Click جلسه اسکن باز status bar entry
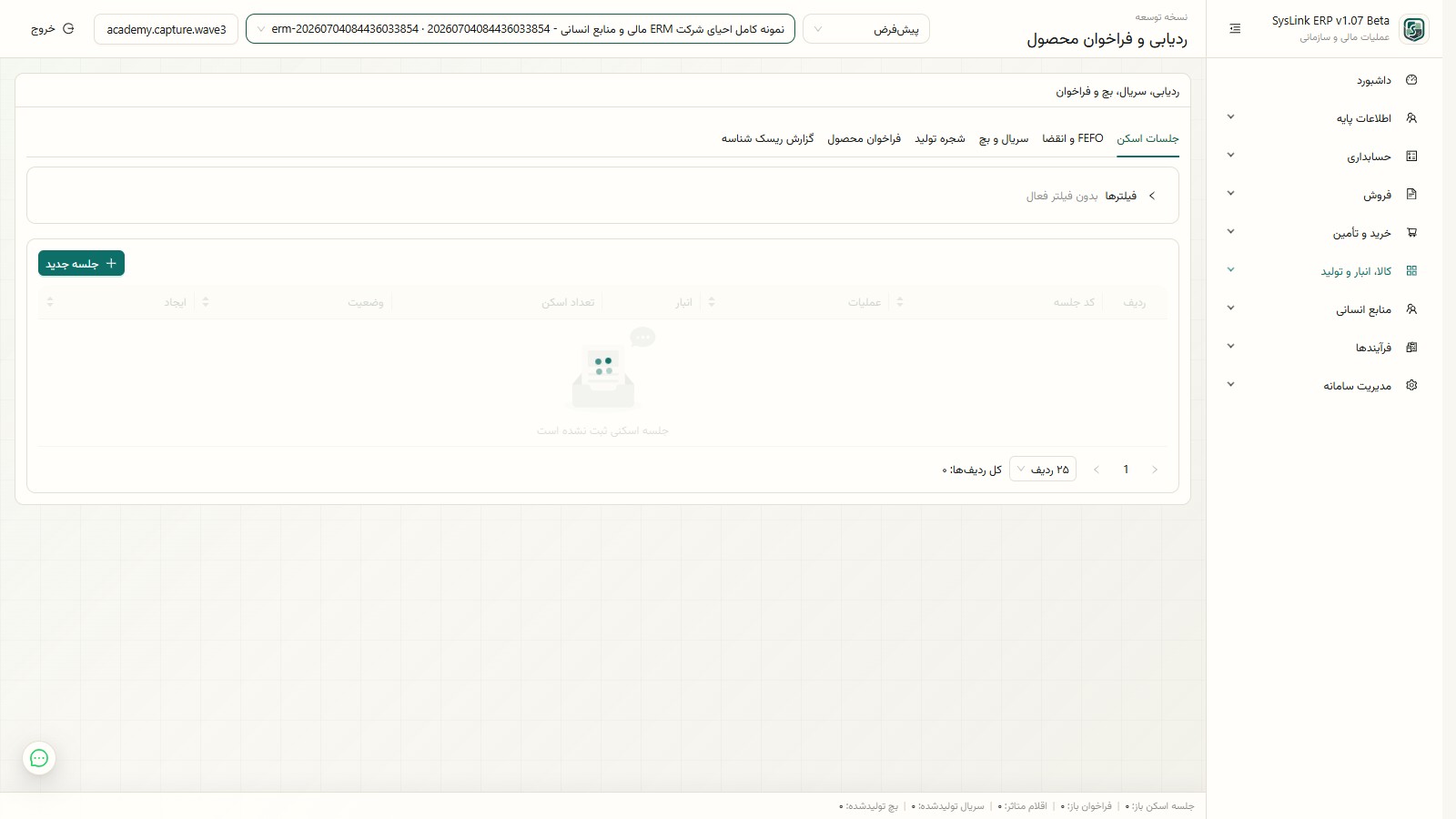This screenshot has width=1456, height=819. [x=1160, y=806]
